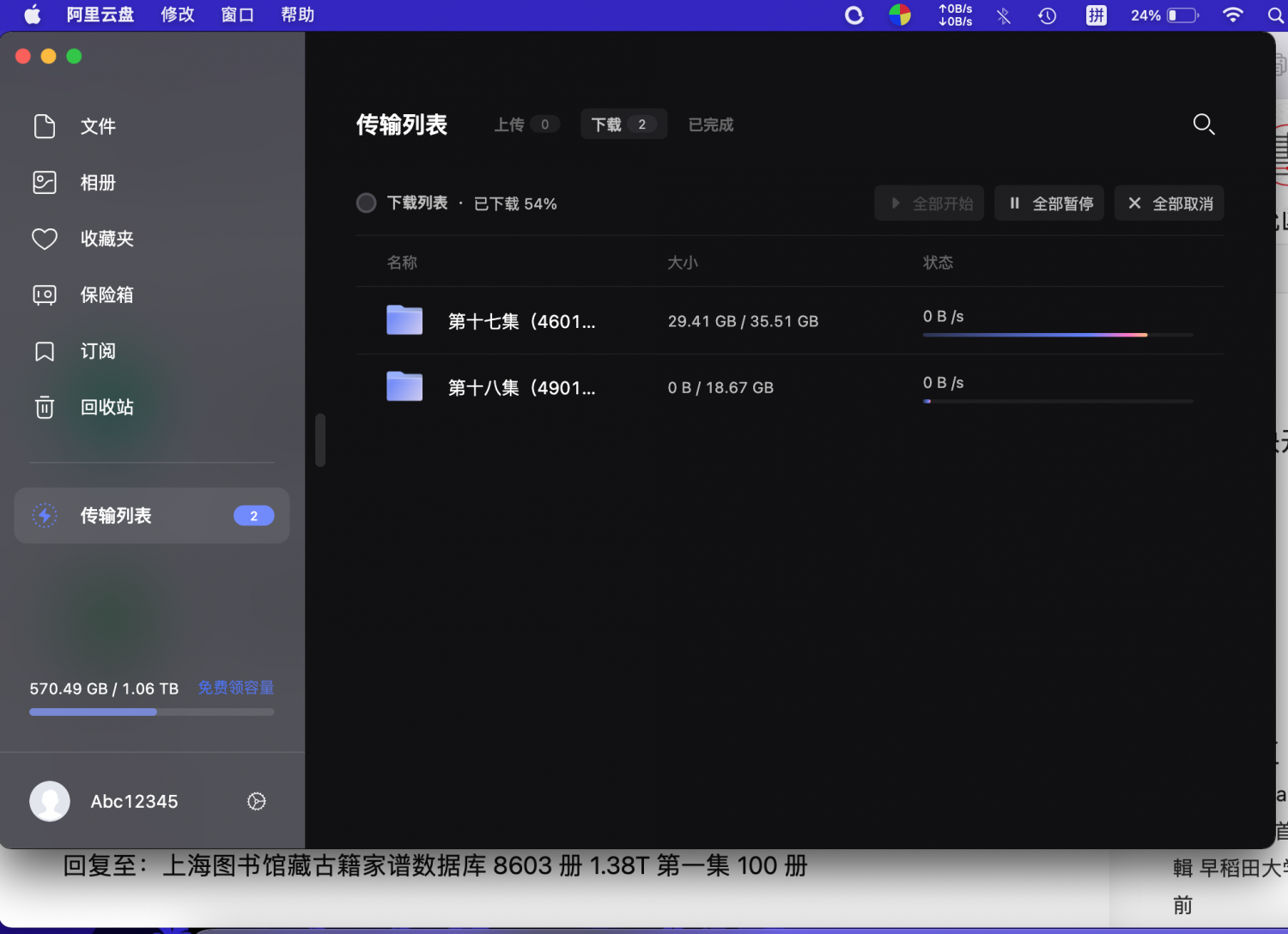The image size is (1288, 934).
Task: Click the search magnifier in transfer list
Action: click(1203, 124)
